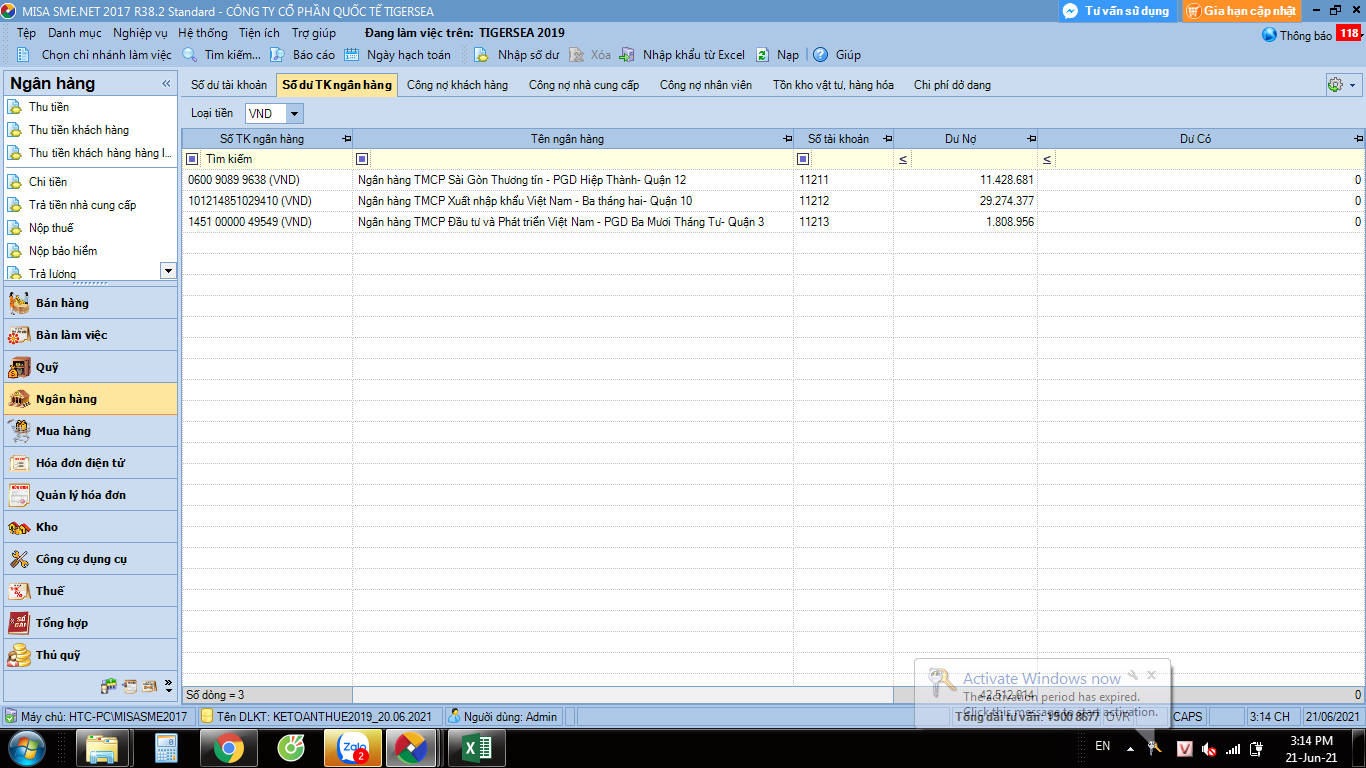Open the Trợ giúp menu
Viewport: 1366px width, 768px height.
pyautogui.click(x=314, y=33)
